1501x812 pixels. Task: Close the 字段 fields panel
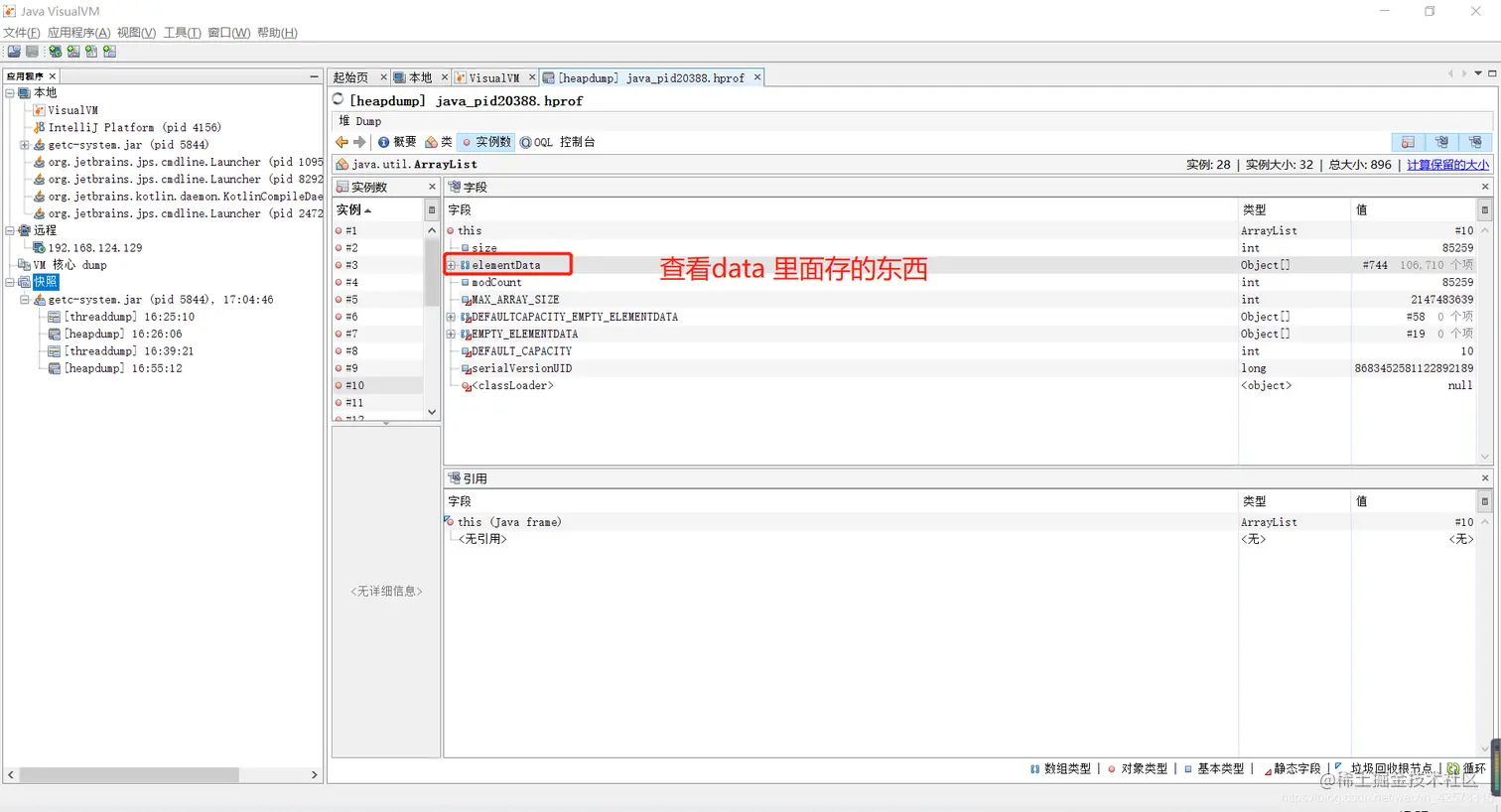[x=1485, y=187]
